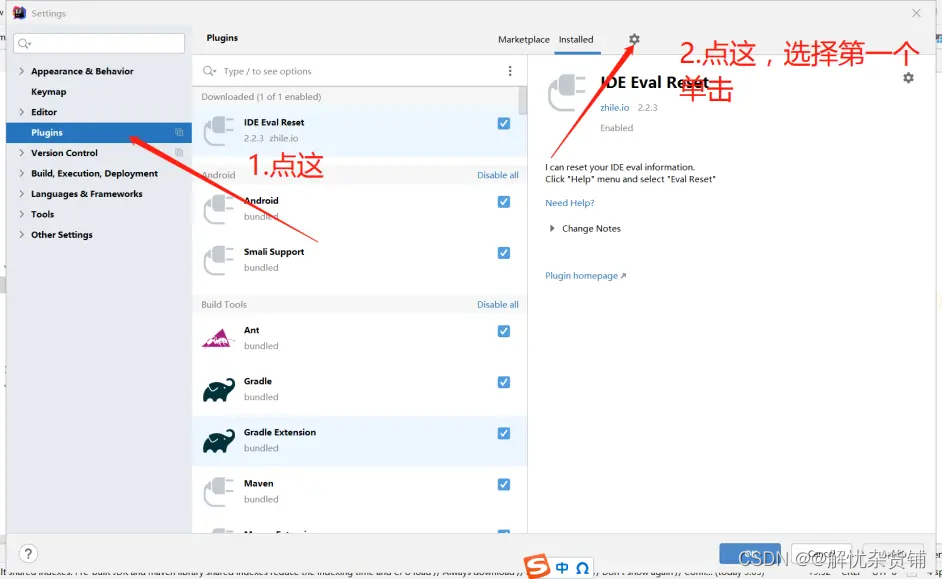Click the OK button
Screen dimensions: 942x579
tap(750, 554)
